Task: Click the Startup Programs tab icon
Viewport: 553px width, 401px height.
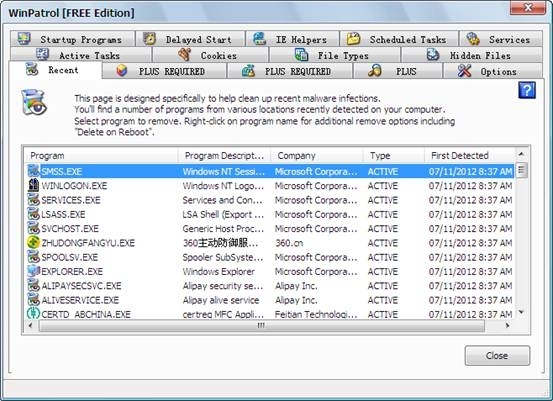Action: coord(24,38)
